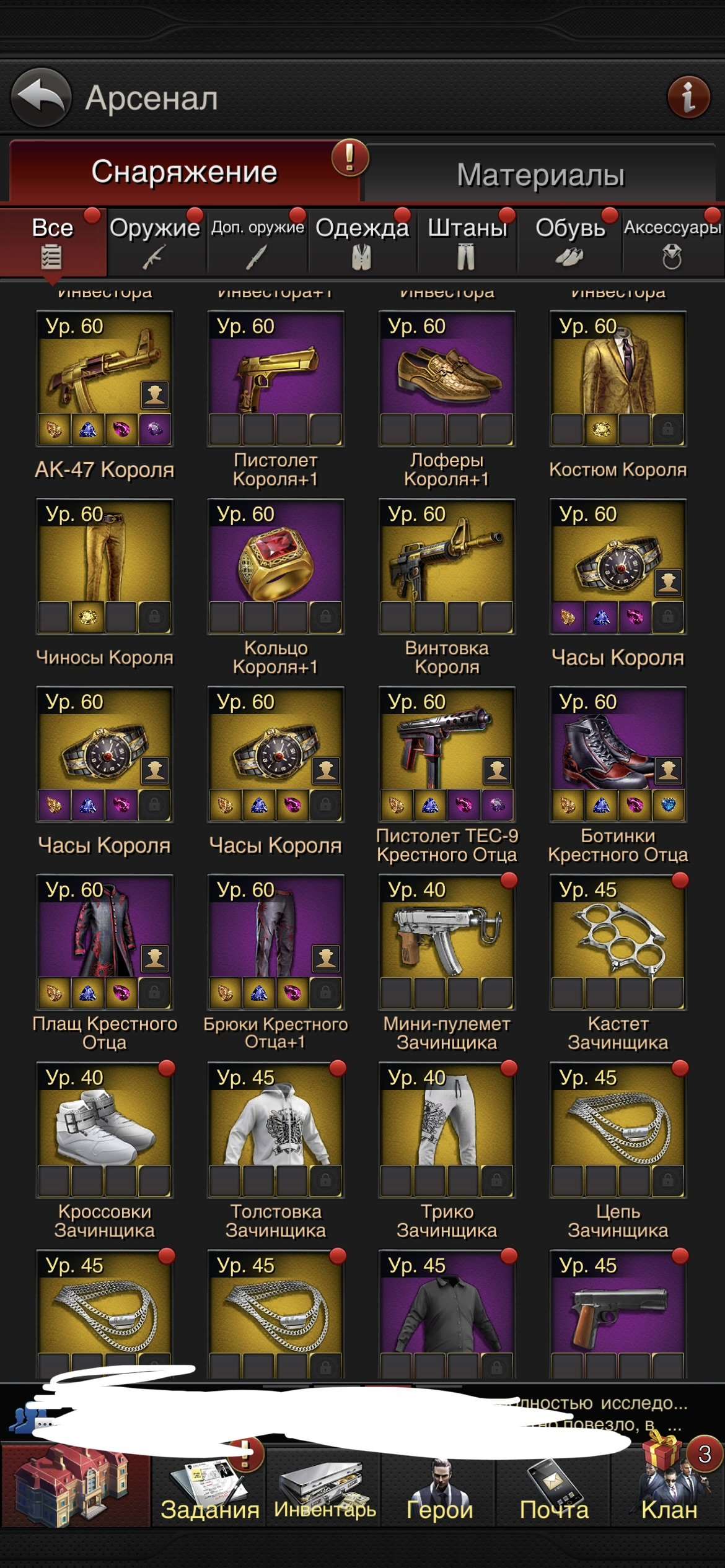Switch to the Материалы tab
This screenshot has height=1568, width=725.
tap(540, 175)
